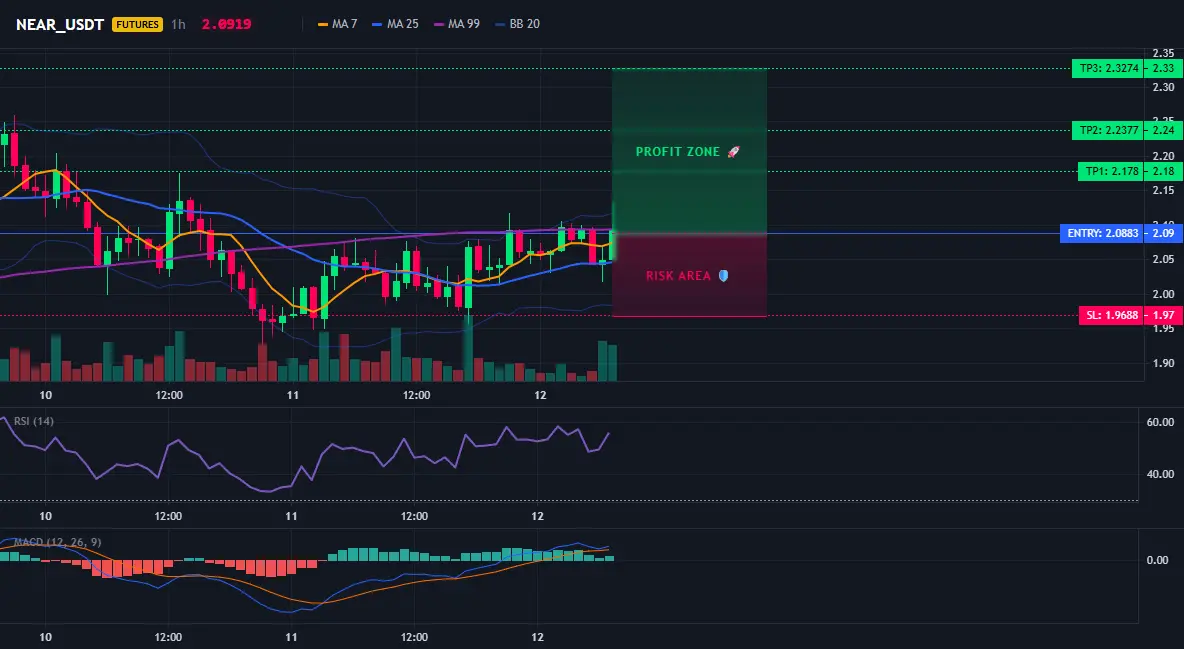Click the current price 2.0919
Viewport: 1184px width, 649px height.
point(227,24)
